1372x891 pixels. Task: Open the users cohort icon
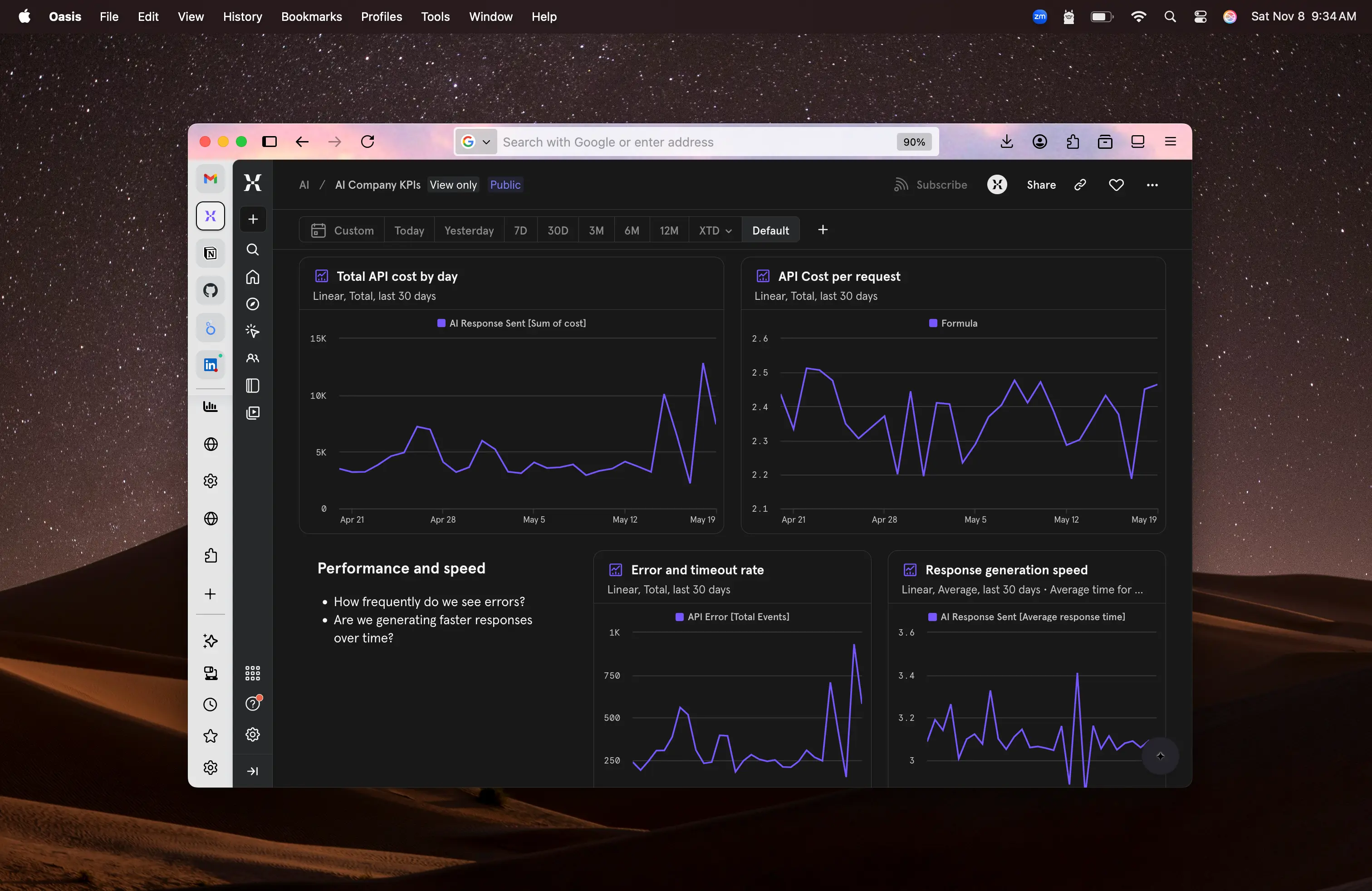pyautogui.click(x=253, y=358)
